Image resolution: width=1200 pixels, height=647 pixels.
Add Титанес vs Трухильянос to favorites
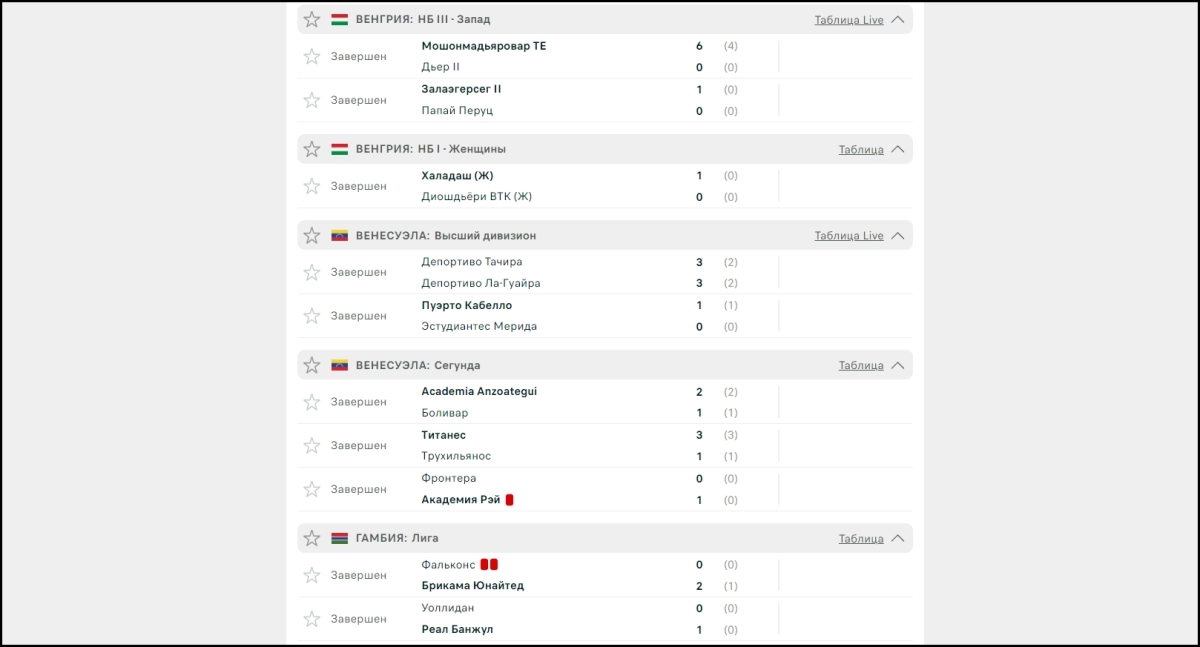click(312, 446)
